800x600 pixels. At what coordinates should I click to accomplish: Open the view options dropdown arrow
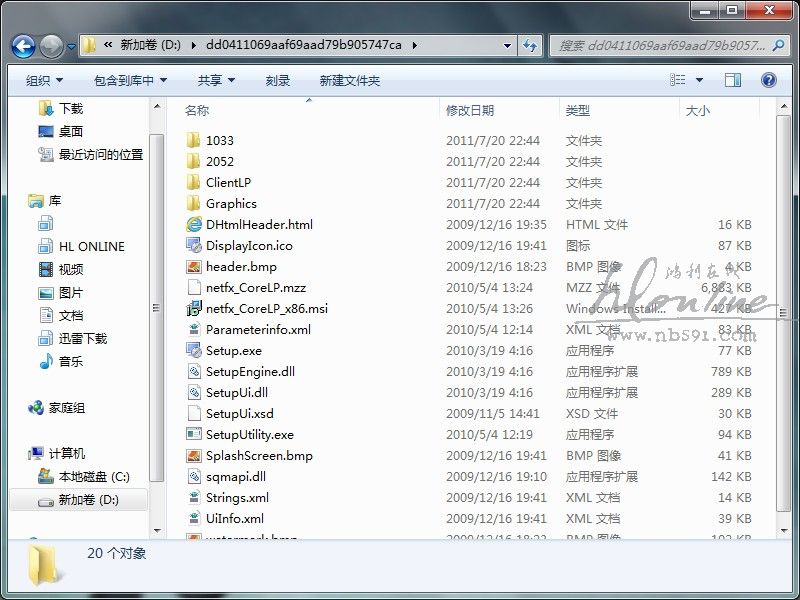click(699, 80)
